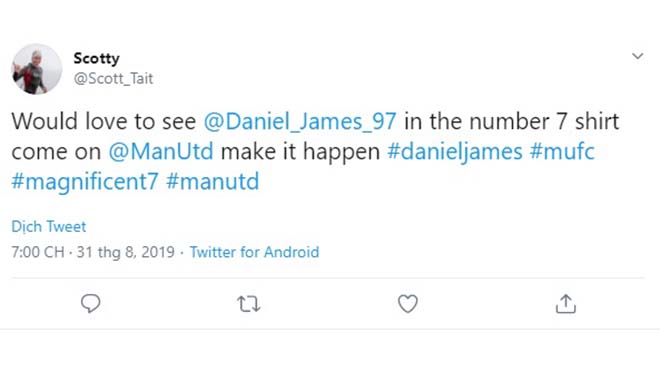Click the "make it happen" tweet text
The height and width of the screenshot is (371, 660).
300,152
